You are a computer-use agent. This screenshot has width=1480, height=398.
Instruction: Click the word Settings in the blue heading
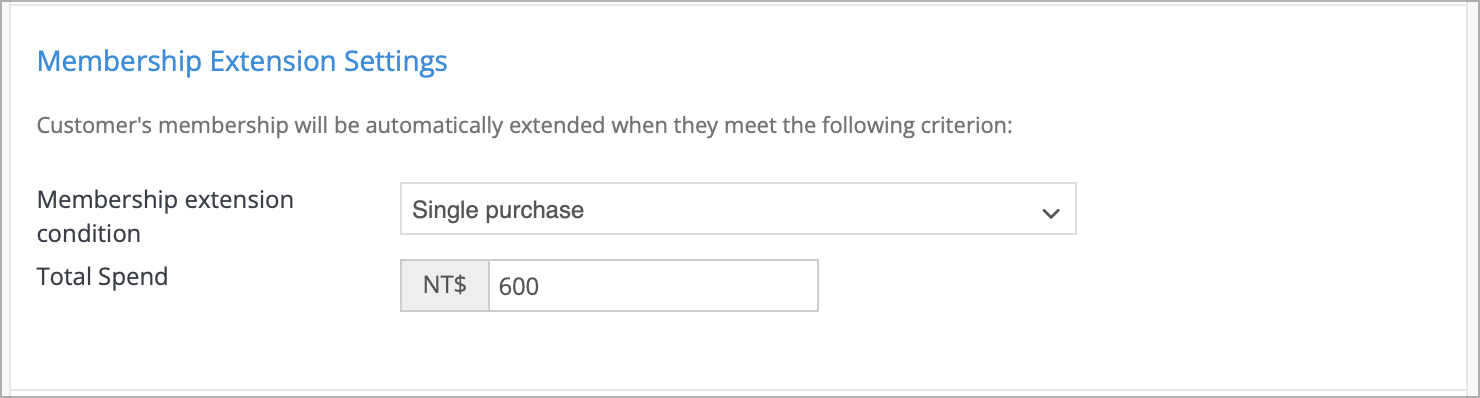(396, 62)
